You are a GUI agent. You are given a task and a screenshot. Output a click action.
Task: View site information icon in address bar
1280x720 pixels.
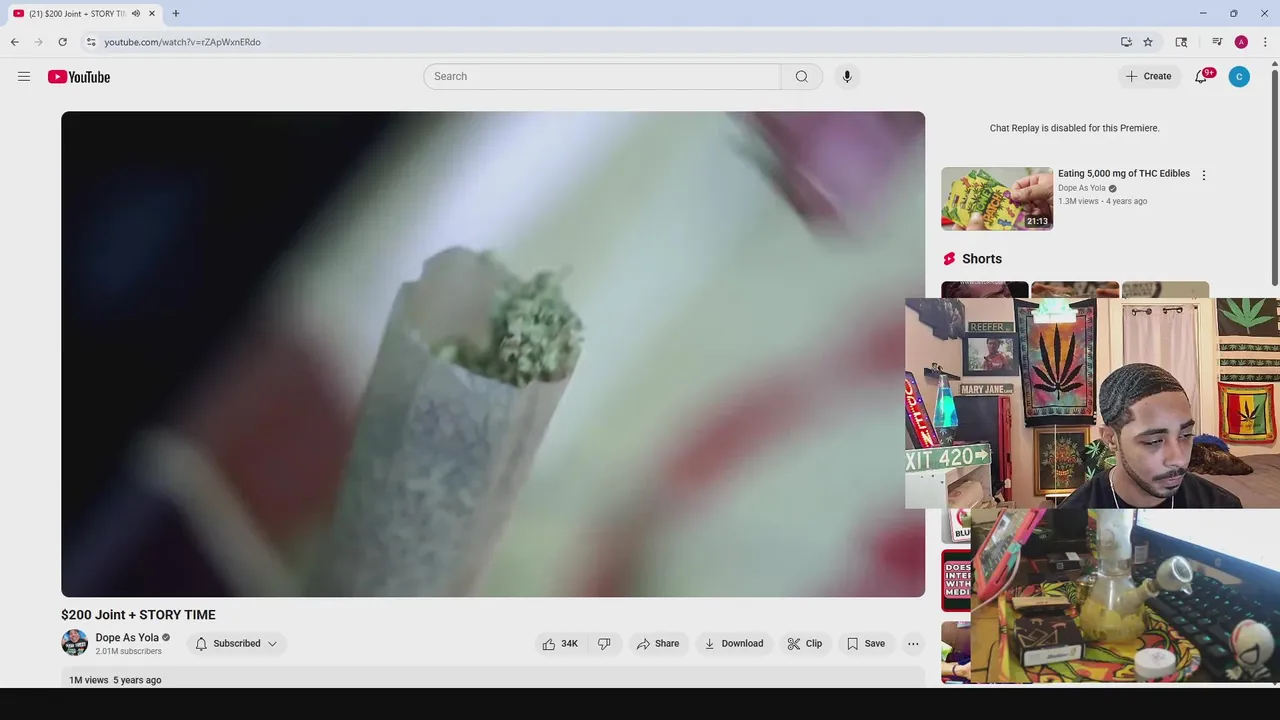(91, 42)
